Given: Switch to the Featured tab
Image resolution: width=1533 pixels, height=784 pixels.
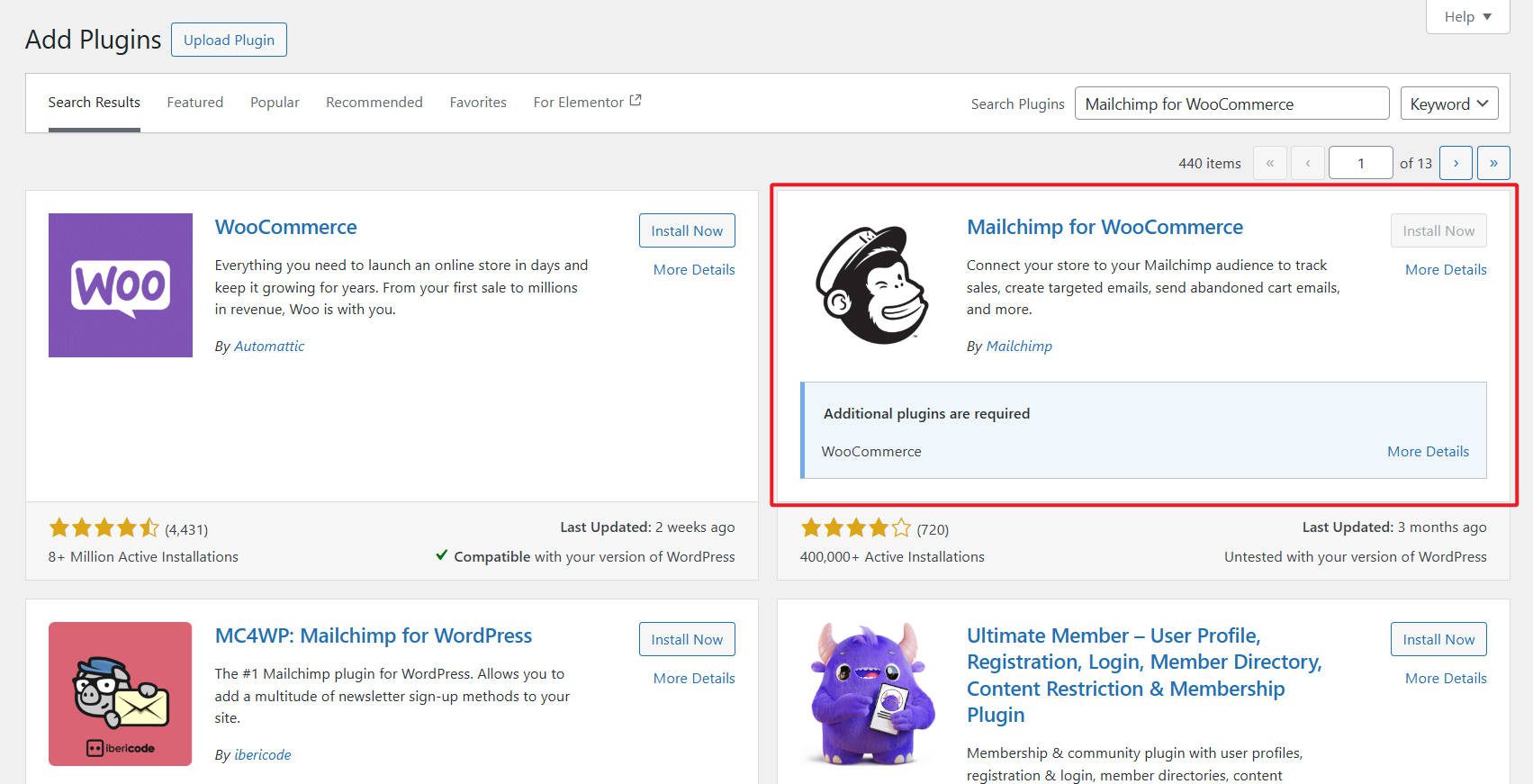Looking at the screenshot, I should click(x=194, y=103).
